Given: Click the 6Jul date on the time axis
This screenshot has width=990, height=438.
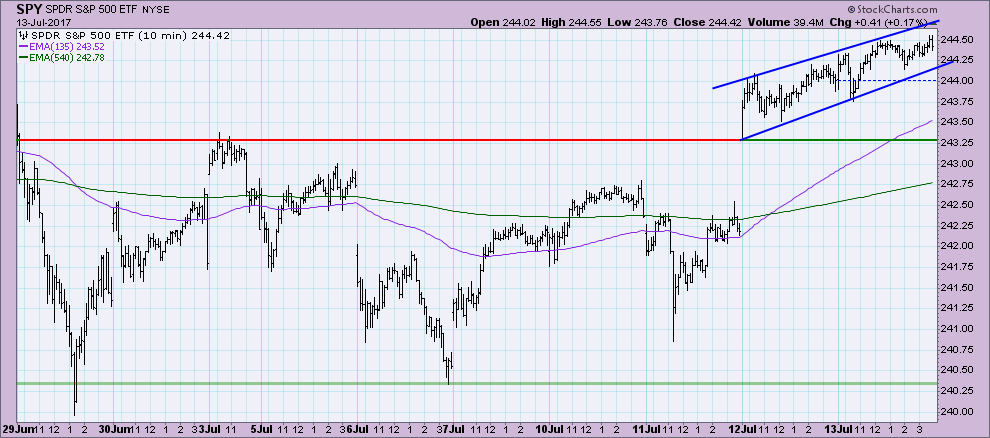Looking at the screenshot, I should coord(356,427).
